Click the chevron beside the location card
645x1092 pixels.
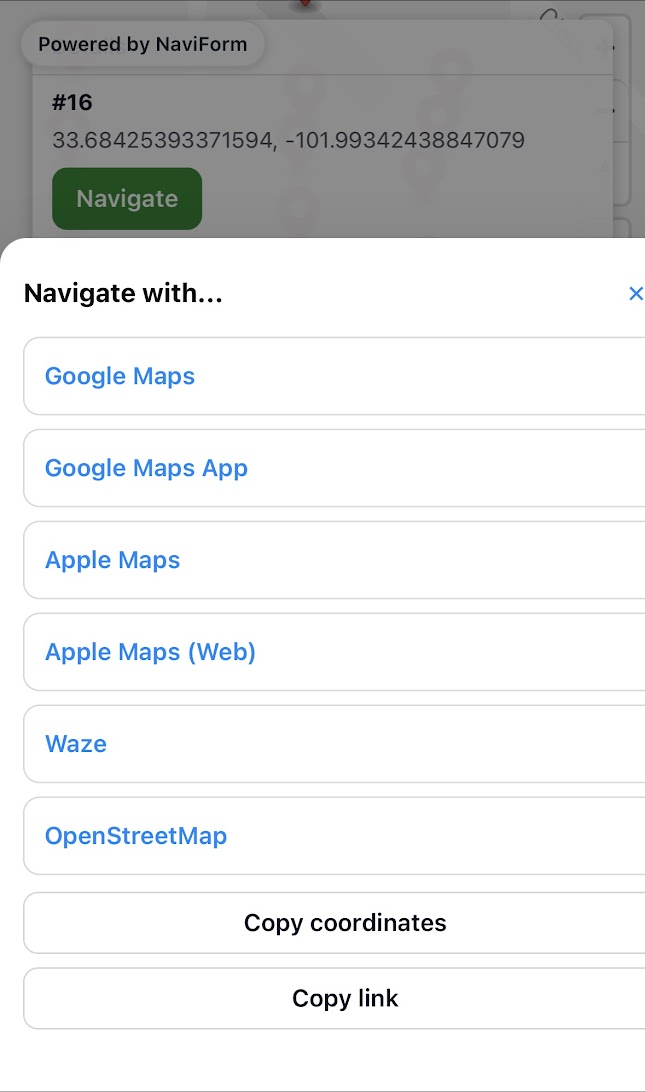coord(614,110)
